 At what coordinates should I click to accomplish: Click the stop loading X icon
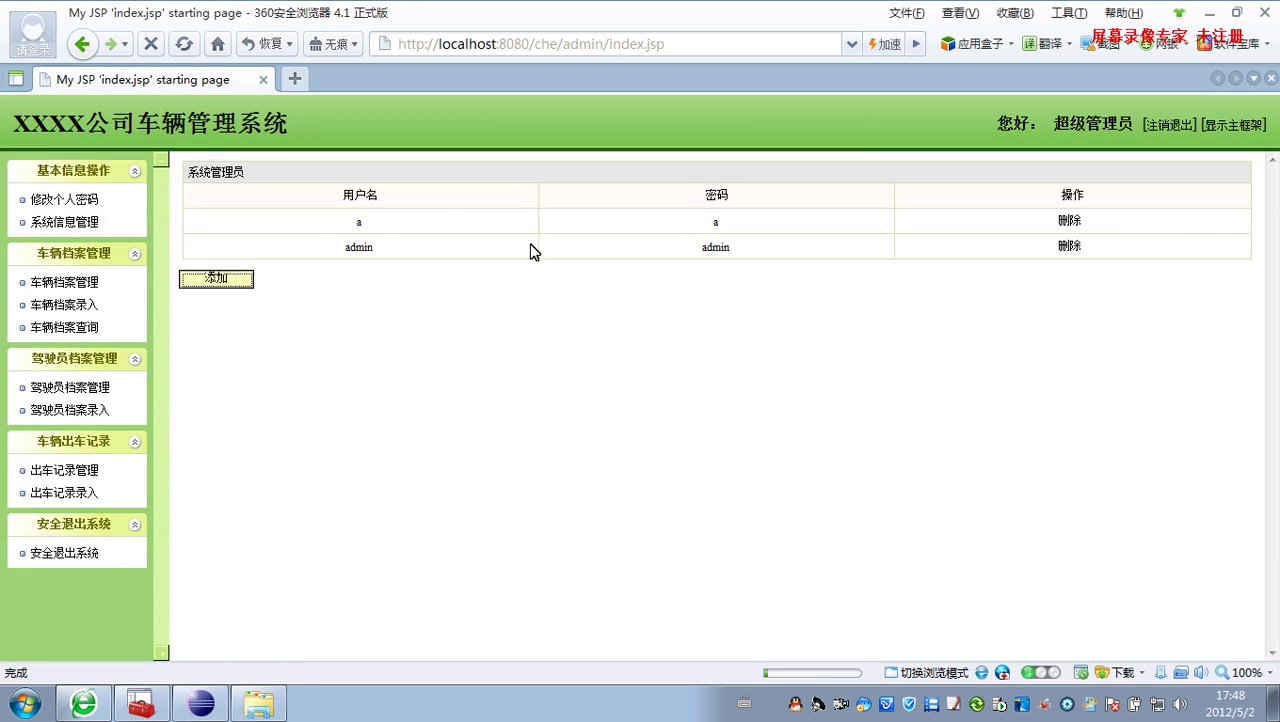coord(151,44)
